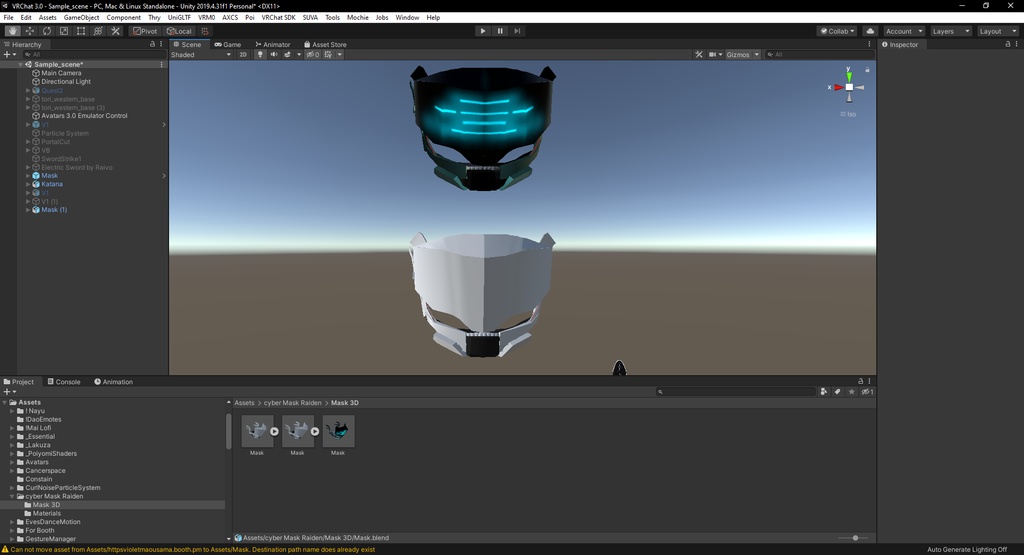The image size is (1024, 555).
Task: Click cyber Mask Raiden in breadcrumb path
Action: [293, 403]
